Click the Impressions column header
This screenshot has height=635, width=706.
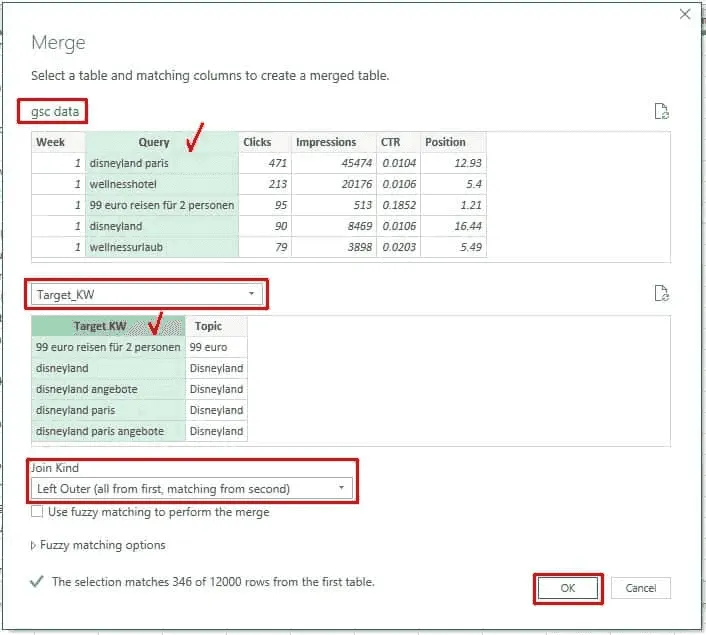(x=326, y=142)
